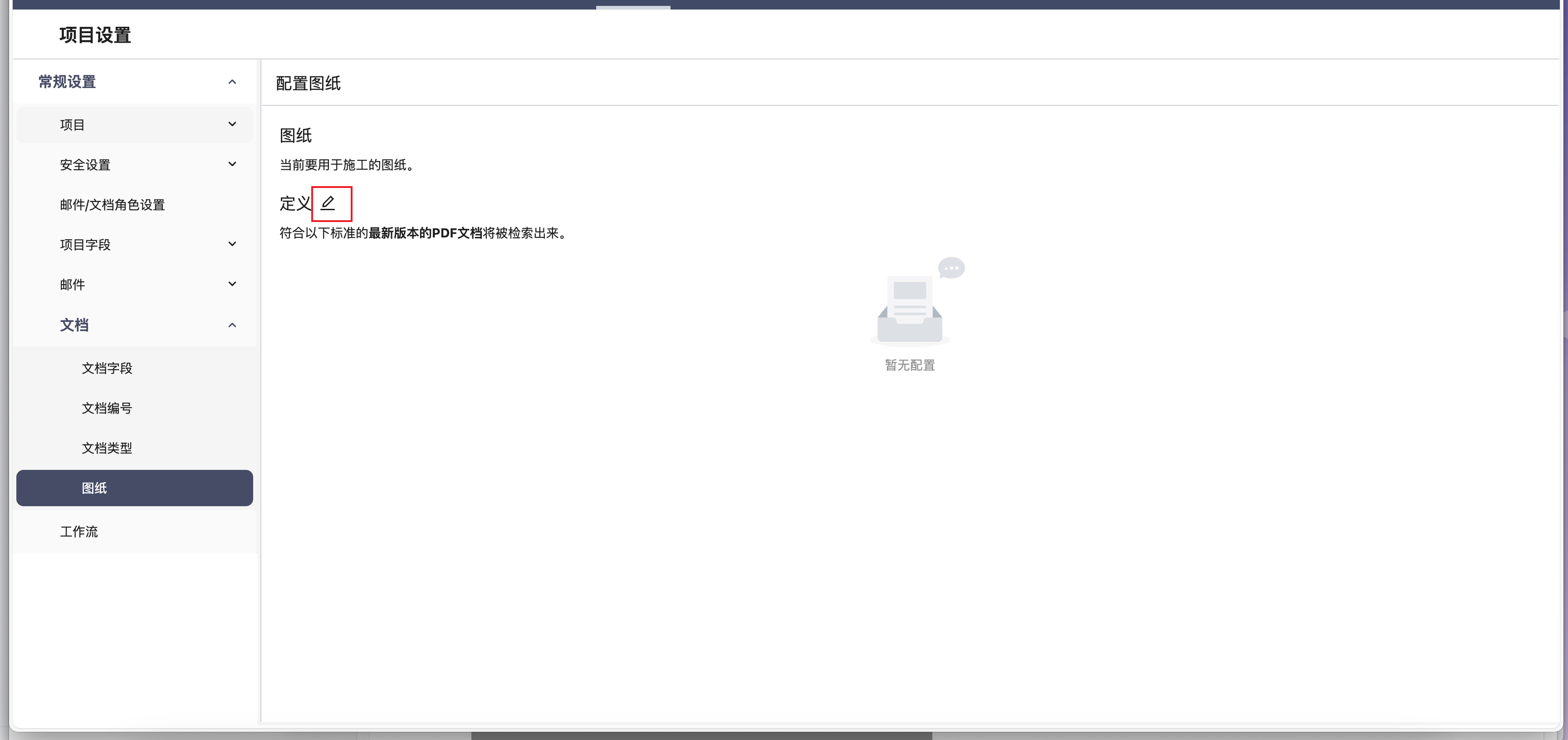Collapse the 常规设置 section chevron

pyautogui.click(x=232, y=82)
